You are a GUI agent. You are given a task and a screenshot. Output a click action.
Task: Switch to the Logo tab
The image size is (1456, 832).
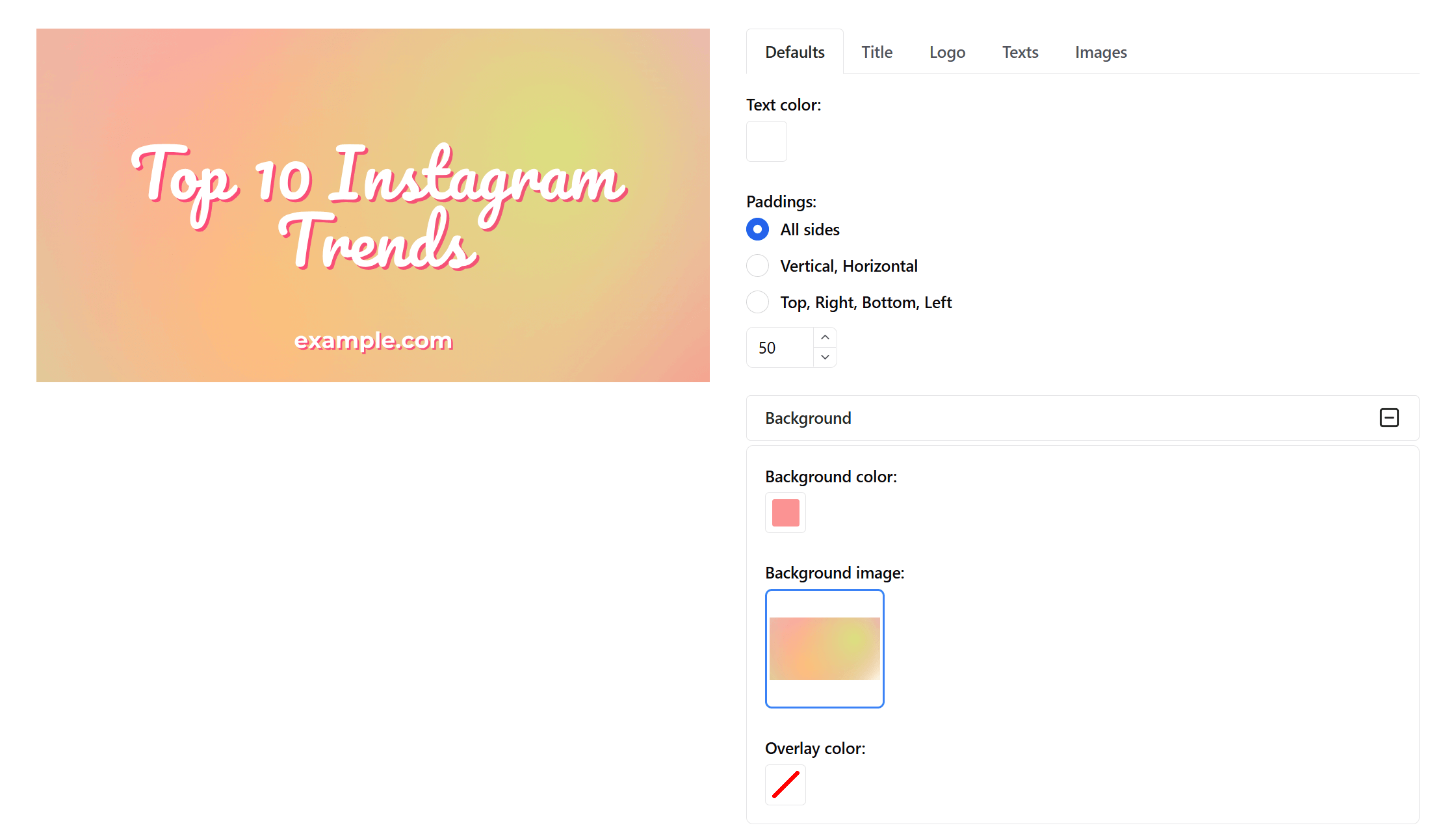pos(947,52)
